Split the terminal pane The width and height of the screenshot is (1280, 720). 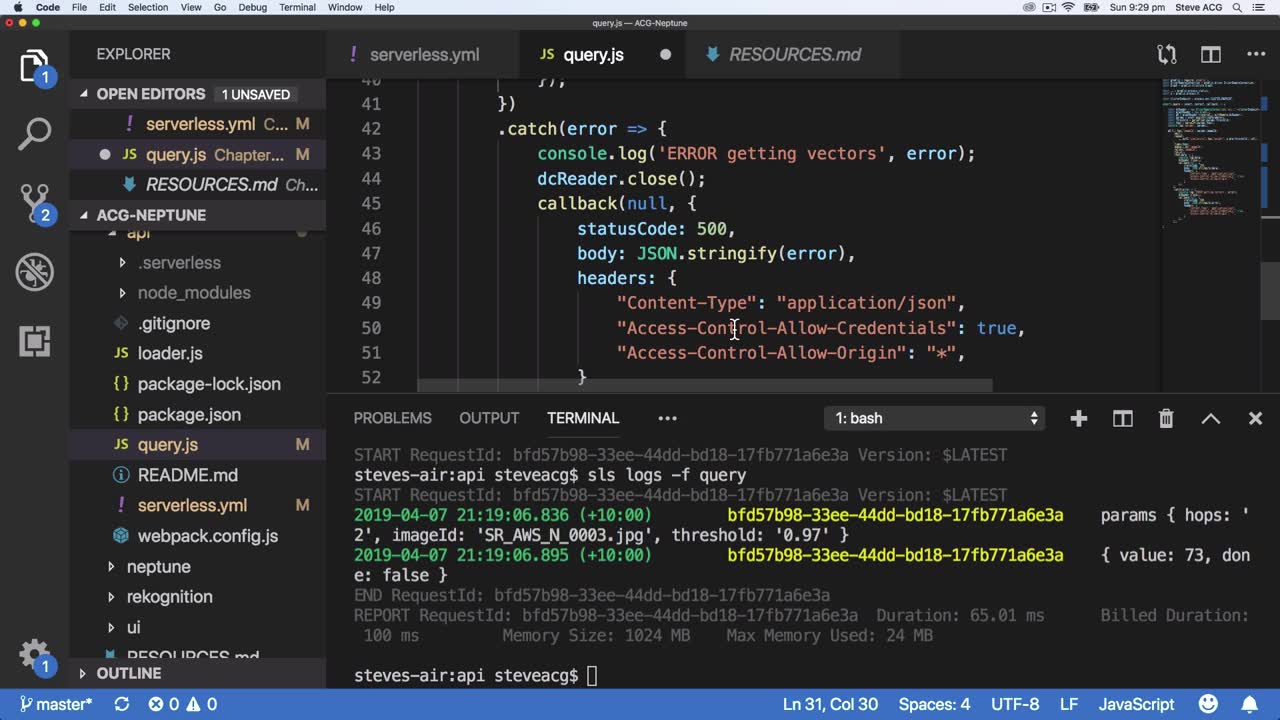pos(1122,419)
